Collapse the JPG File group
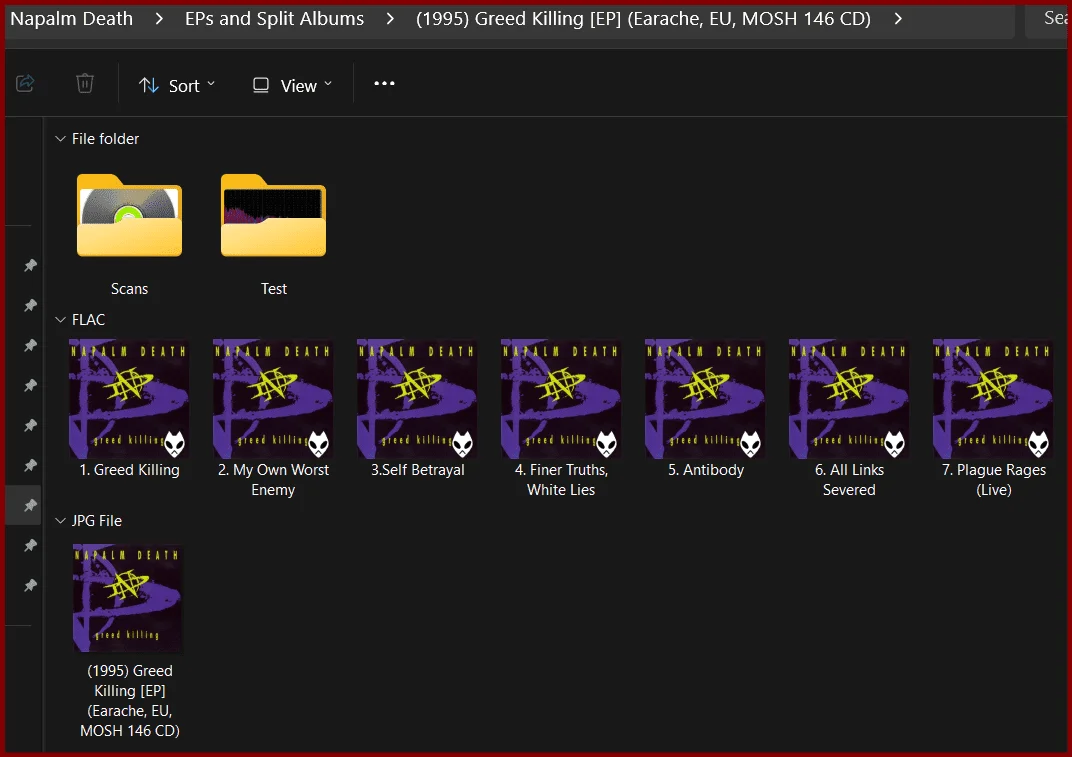Viewport: 1072px width, 757px height. pos(60,520)
